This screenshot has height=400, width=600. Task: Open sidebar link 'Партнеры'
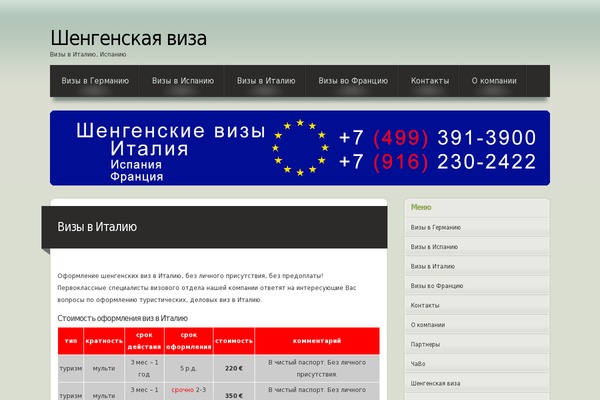(x=425, y=344)
